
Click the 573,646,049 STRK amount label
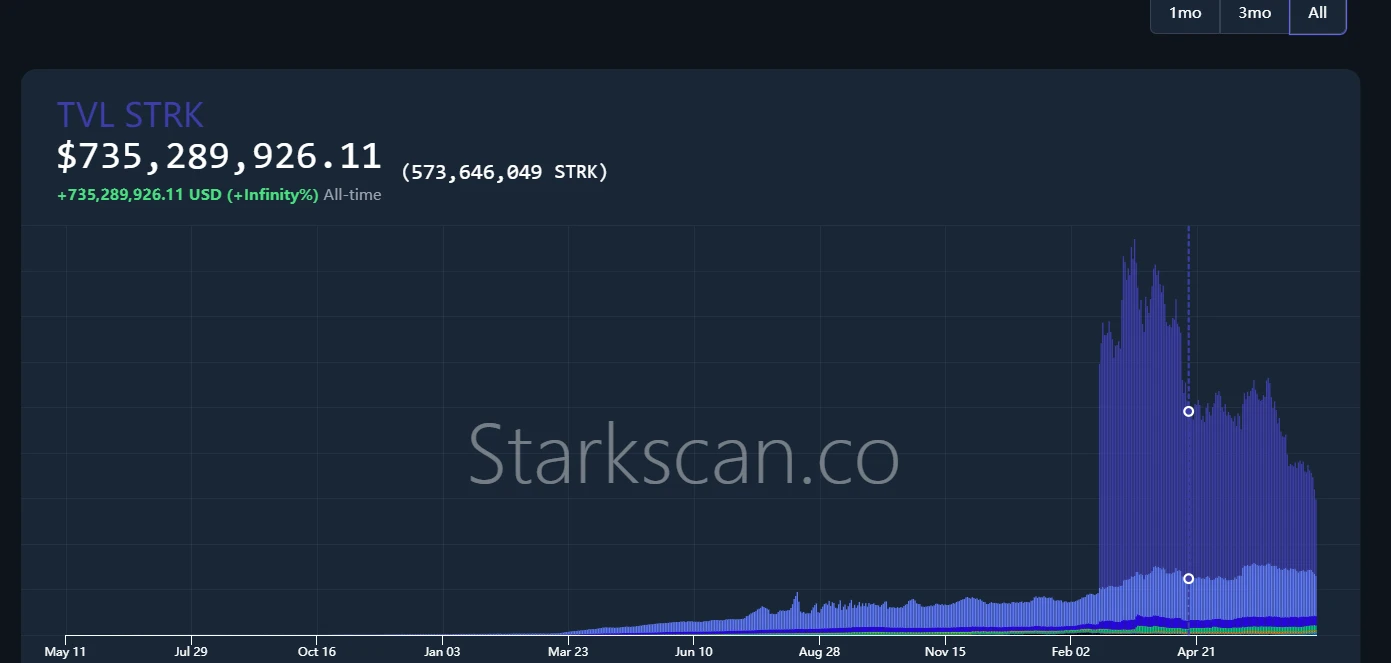click(505, 171)
